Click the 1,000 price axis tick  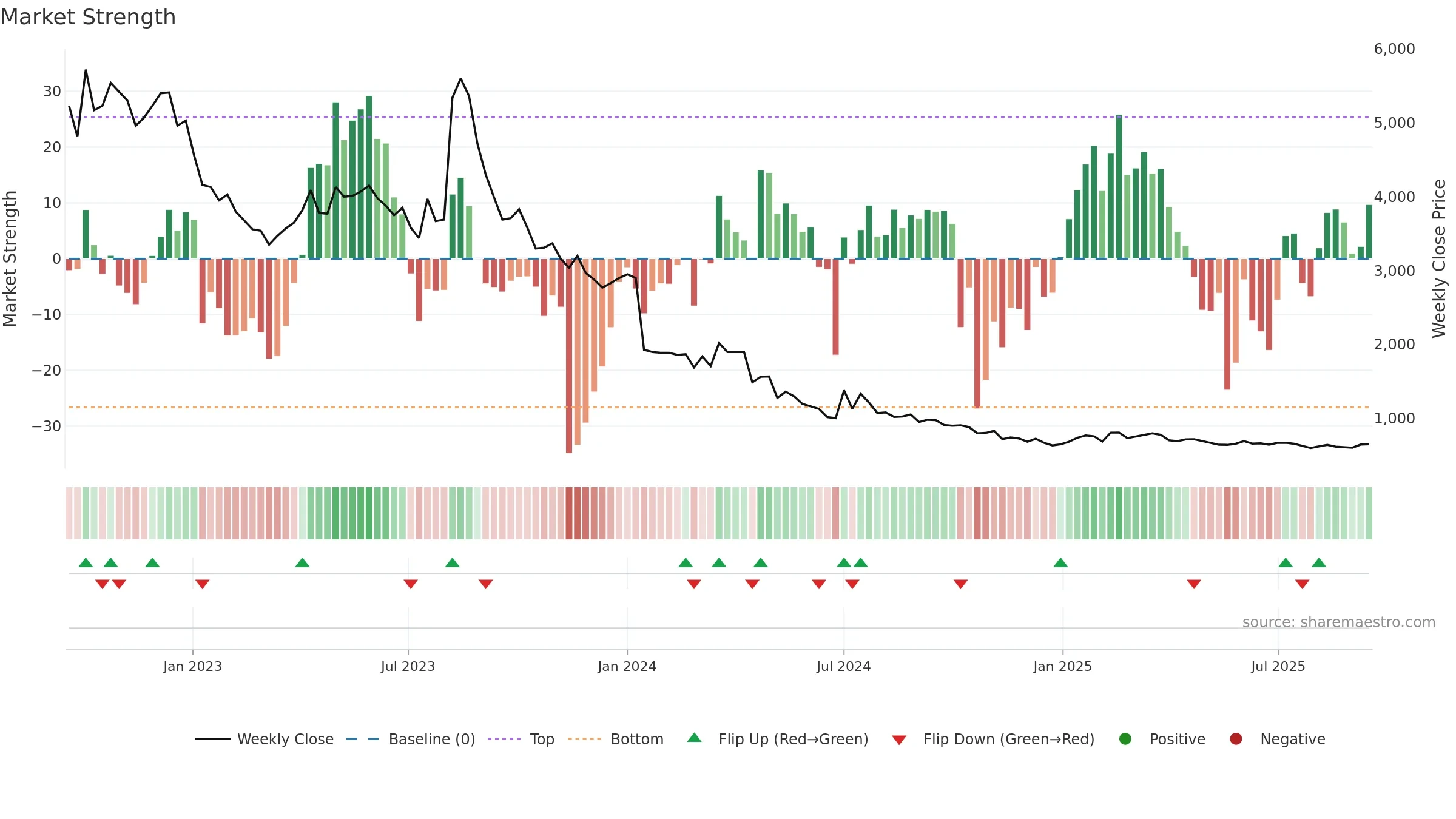click(1394, 419)
